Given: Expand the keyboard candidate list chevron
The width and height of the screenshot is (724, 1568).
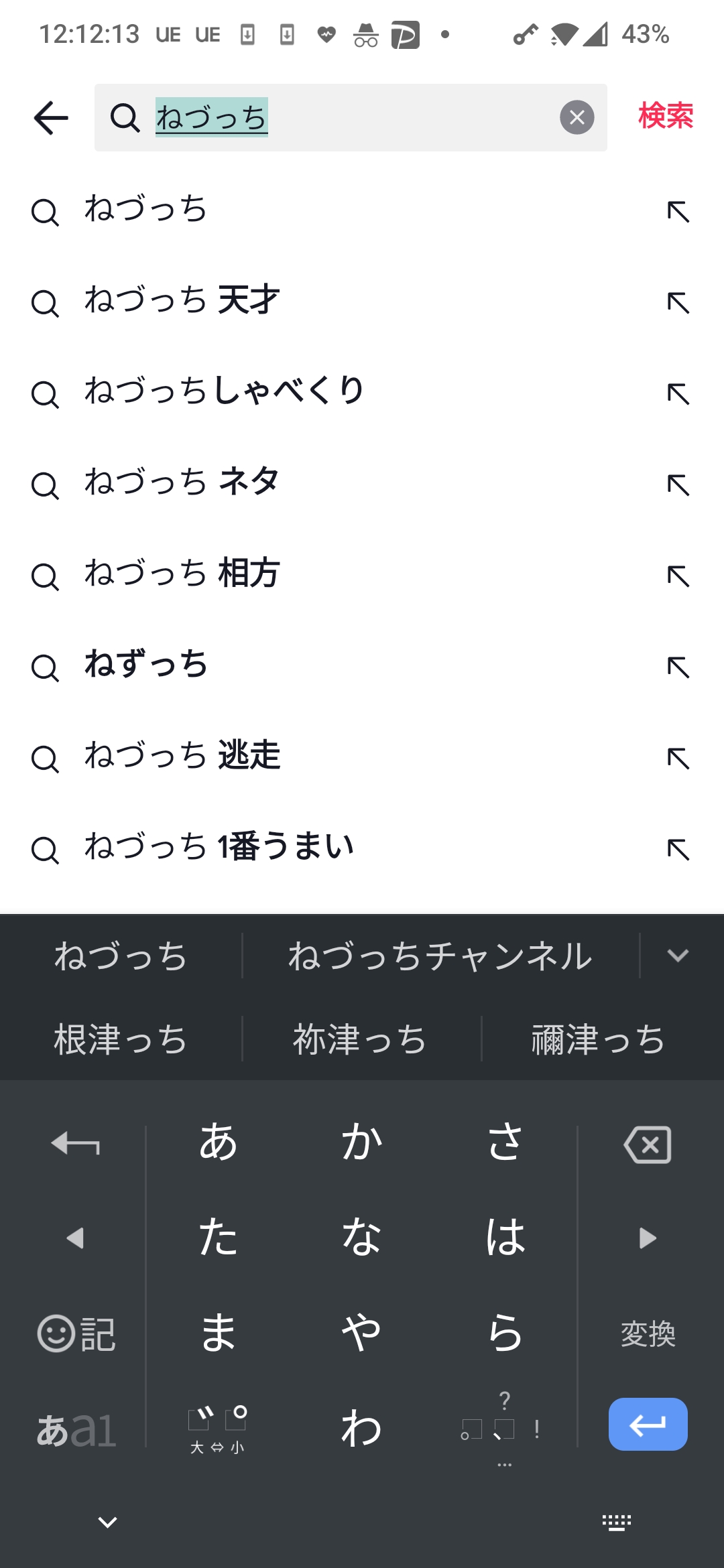Looking at the screenshot, I should coord(678,956).
